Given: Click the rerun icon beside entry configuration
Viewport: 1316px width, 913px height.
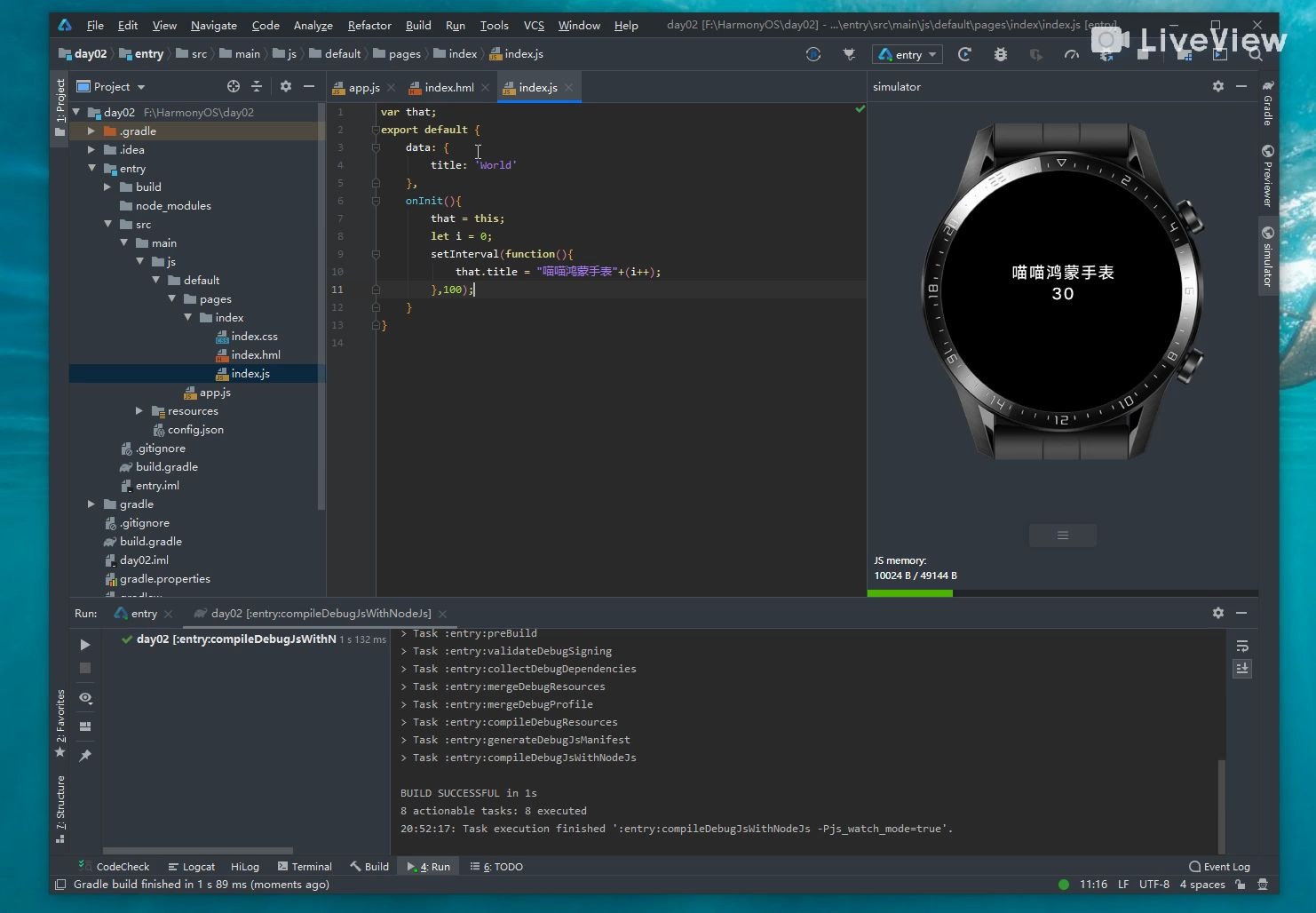Looking at the screenshot, I should pos(965,54).
